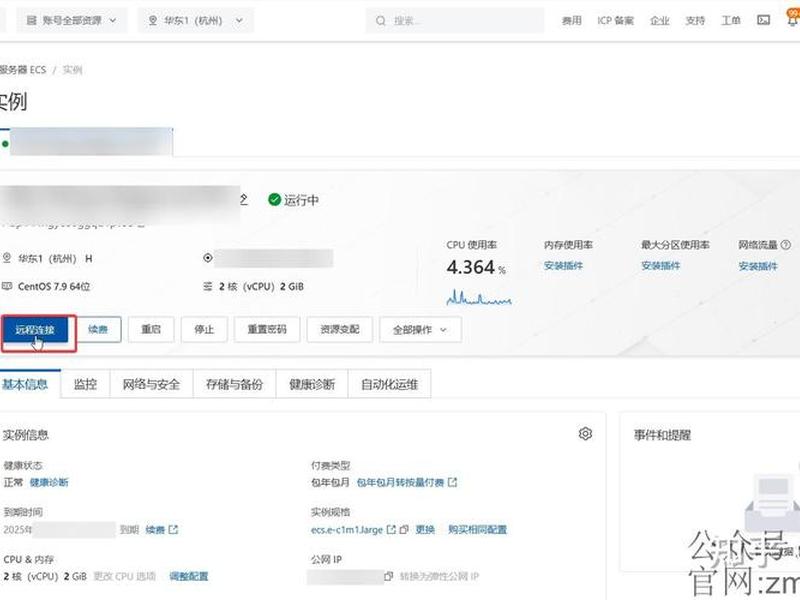Click 购买相同配置 link
Image resolution: width=800 pixels, height=600 pixels.
478,530
